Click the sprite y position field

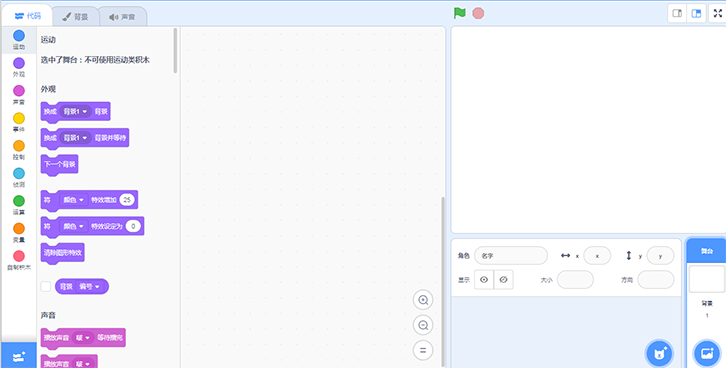coord(660,256)
